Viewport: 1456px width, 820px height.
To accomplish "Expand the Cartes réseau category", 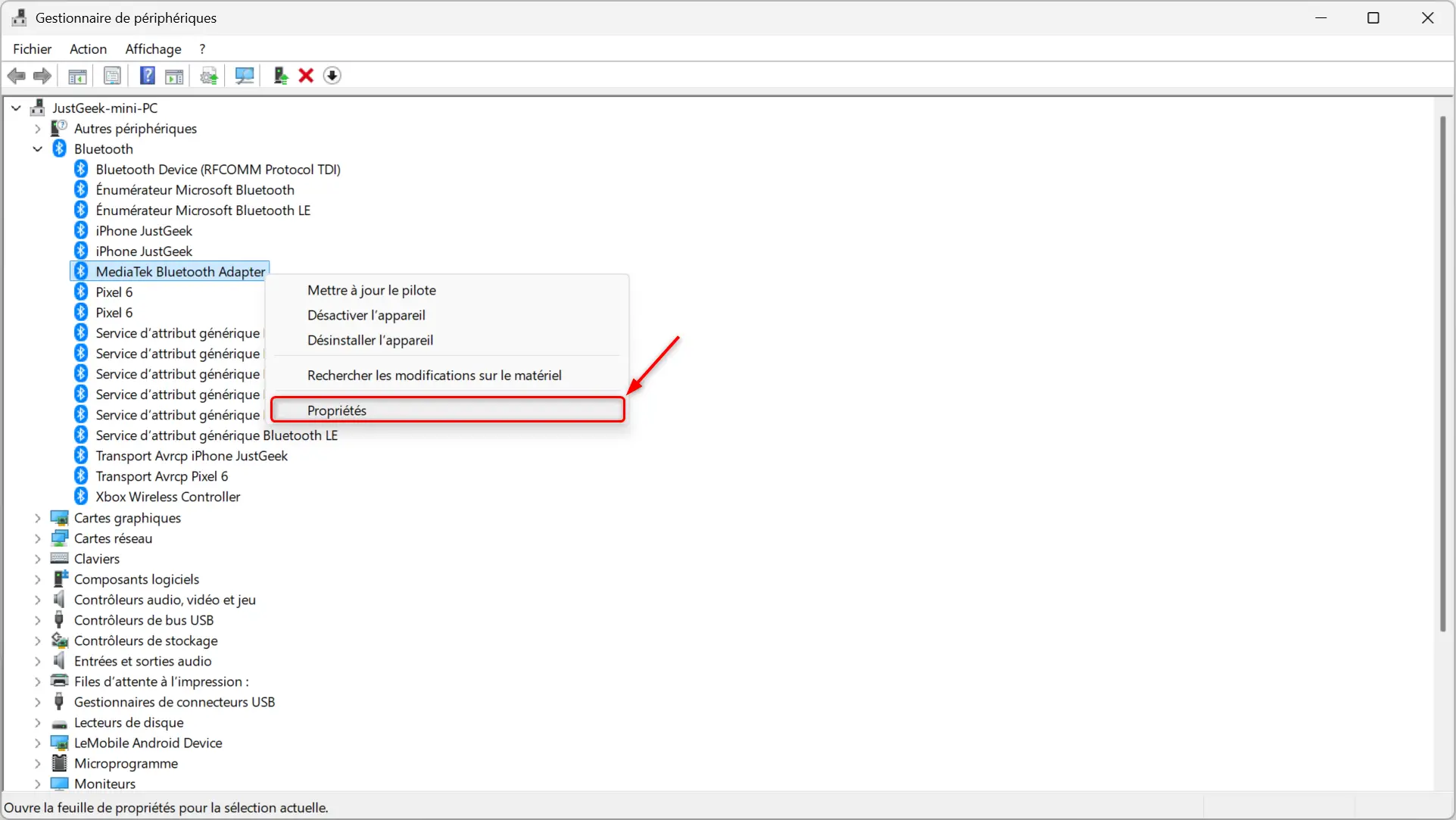I will (x=37, y=538).
